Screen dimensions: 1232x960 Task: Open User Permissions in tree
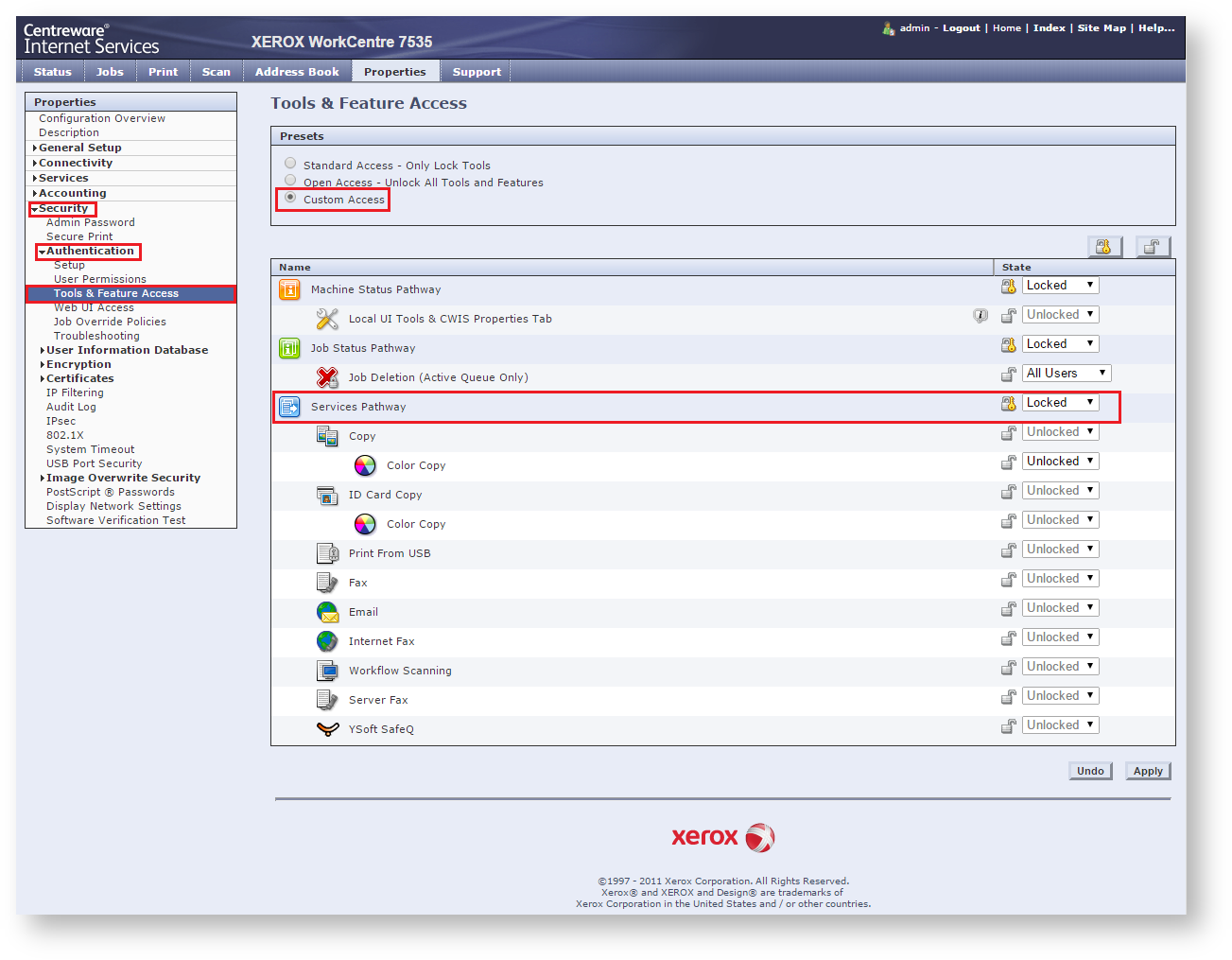tap(100, 279)
